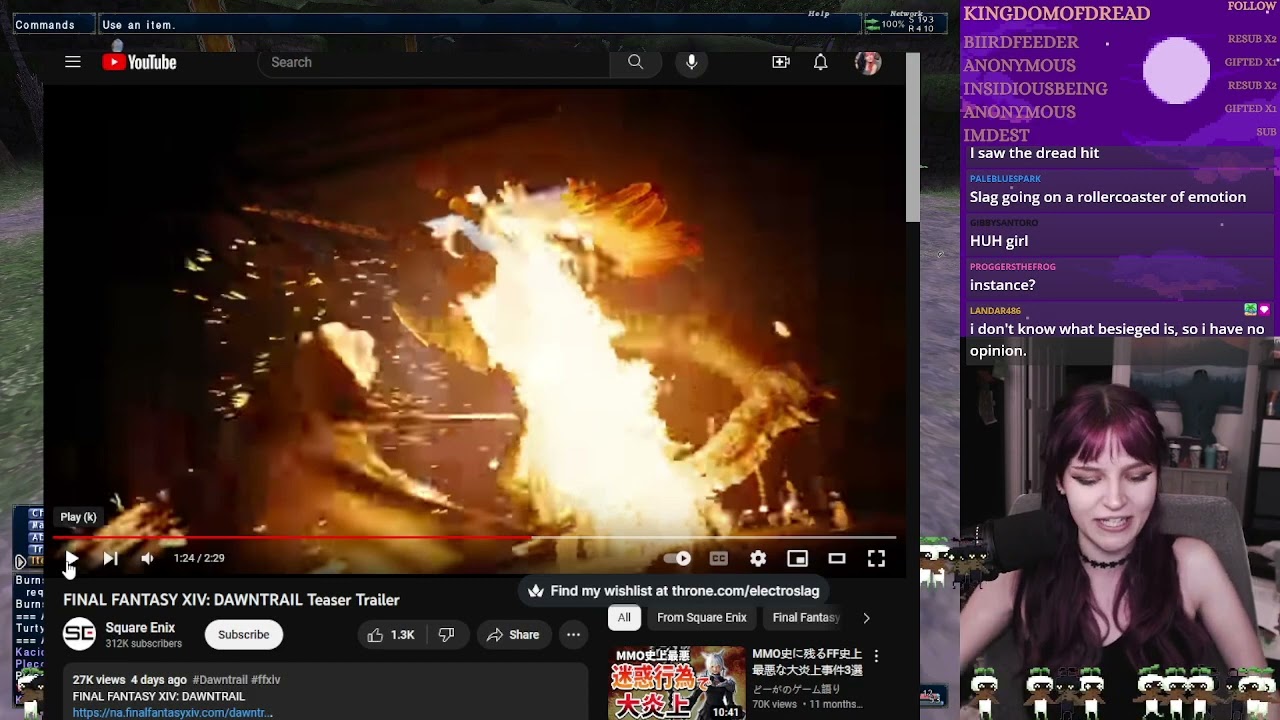
Task: Select the All filter chip
Action: (624, 617)
